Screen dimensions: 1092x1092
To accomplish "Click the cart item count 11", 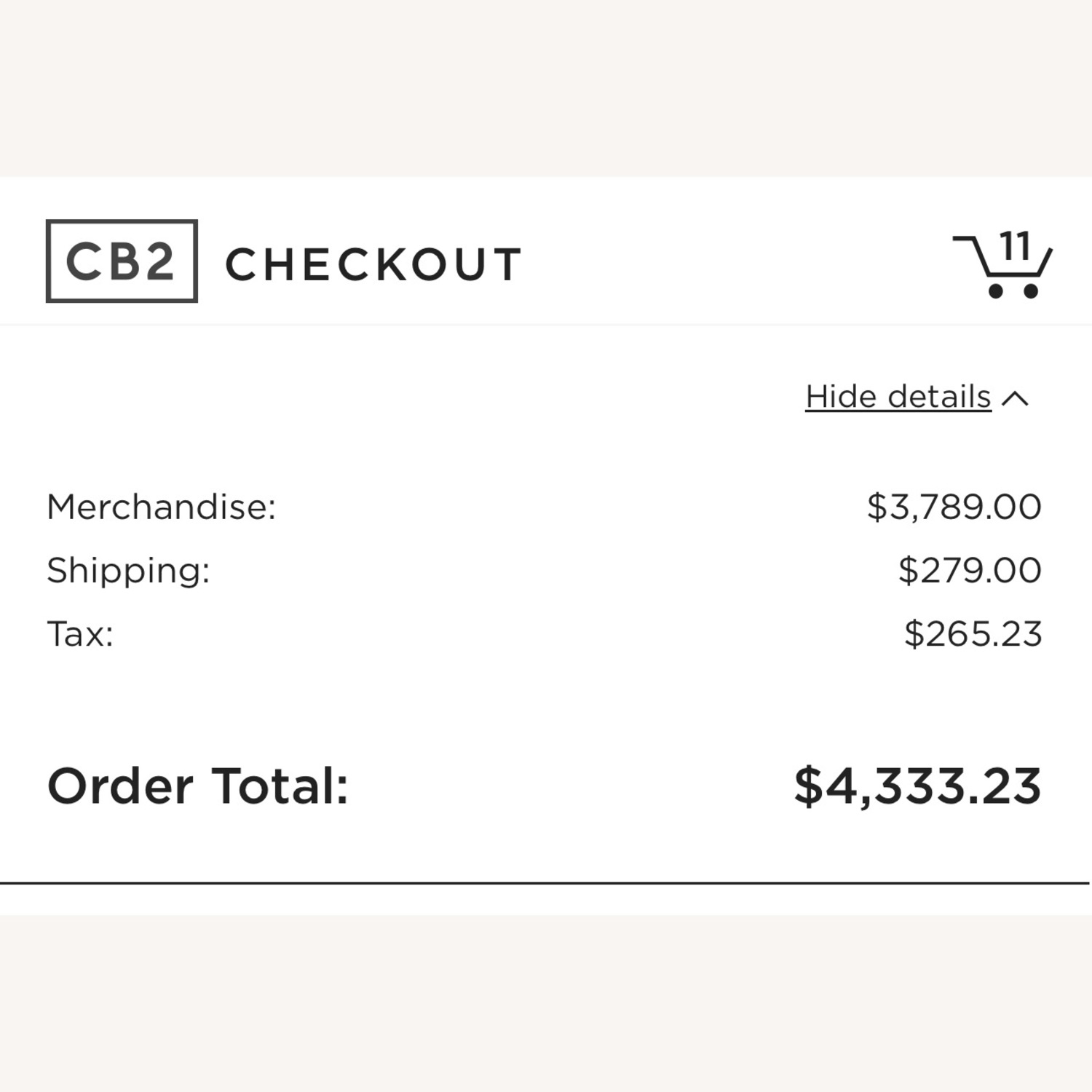I will 1015,246.
